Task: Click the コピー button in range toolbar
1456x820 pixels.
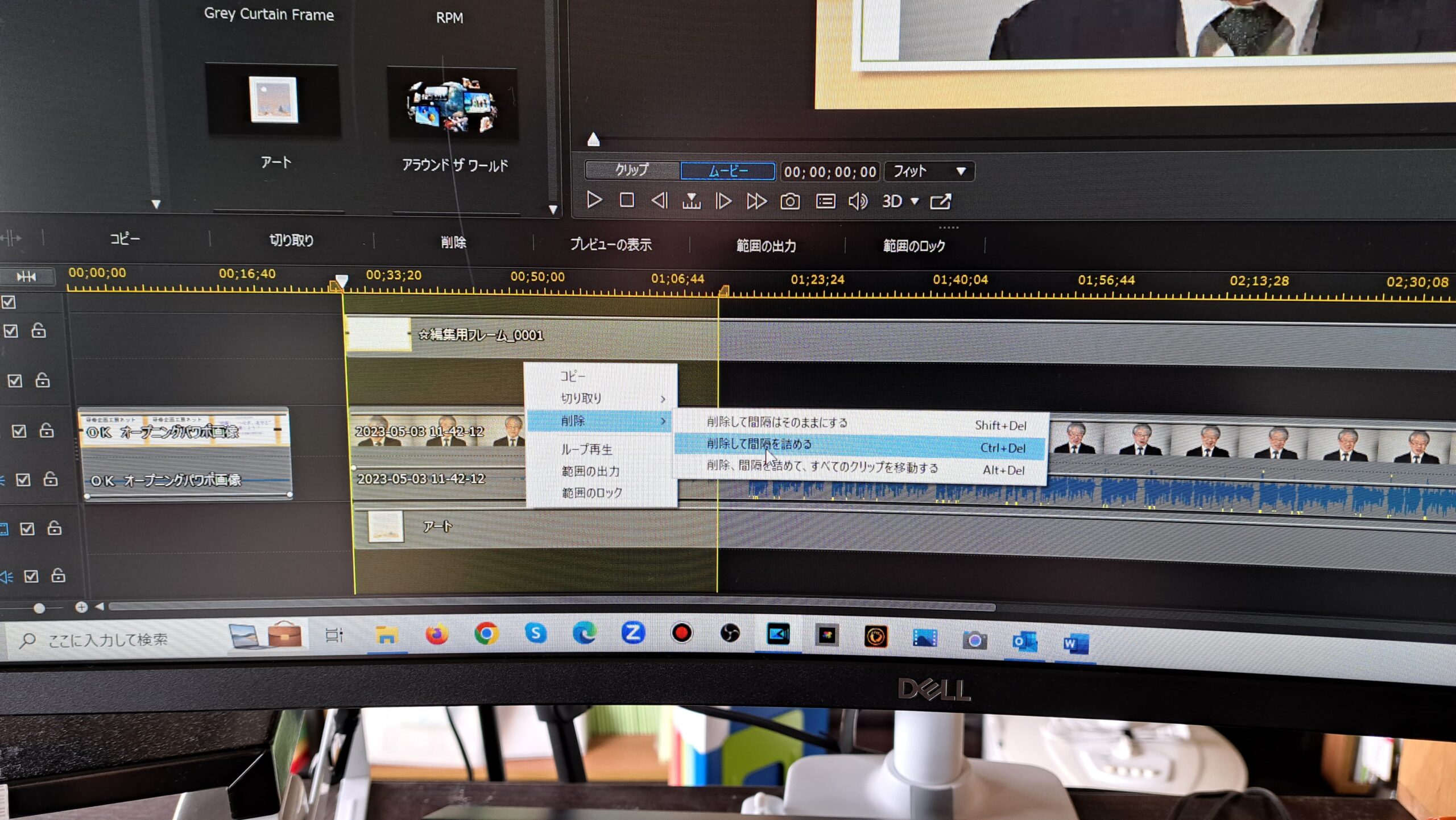Action: point(125,239)
